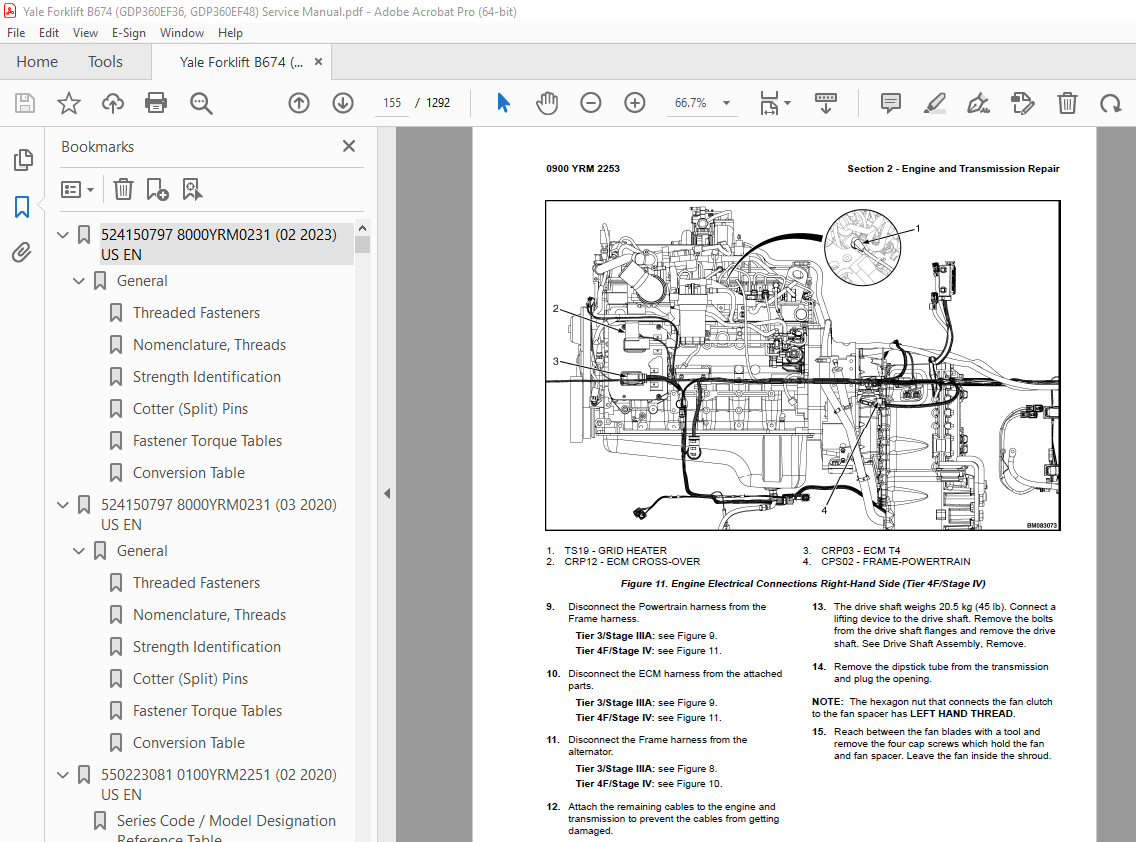
Task: Open bookmark options list dropdown
Action: point(78,190)
